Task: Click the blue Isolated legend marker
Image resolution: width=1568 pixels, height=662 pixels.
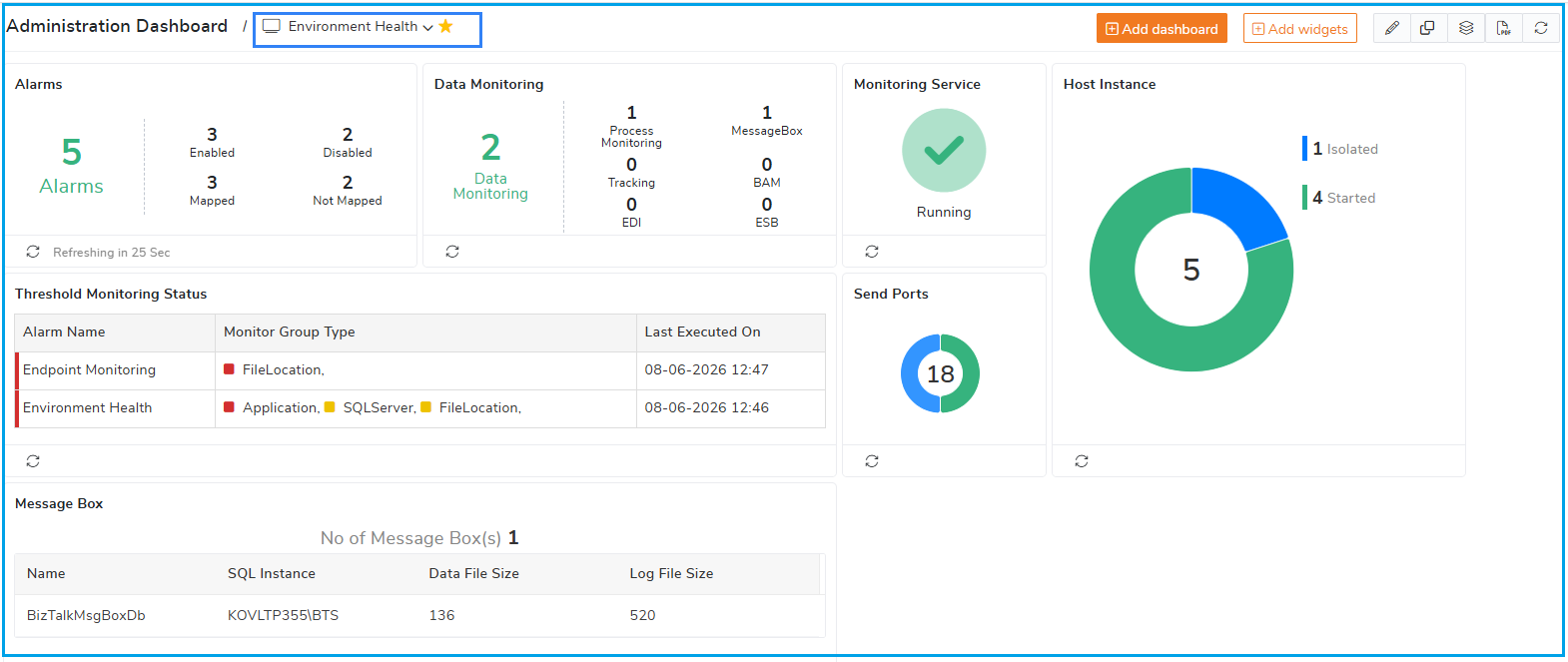Action: [1304, 149]
